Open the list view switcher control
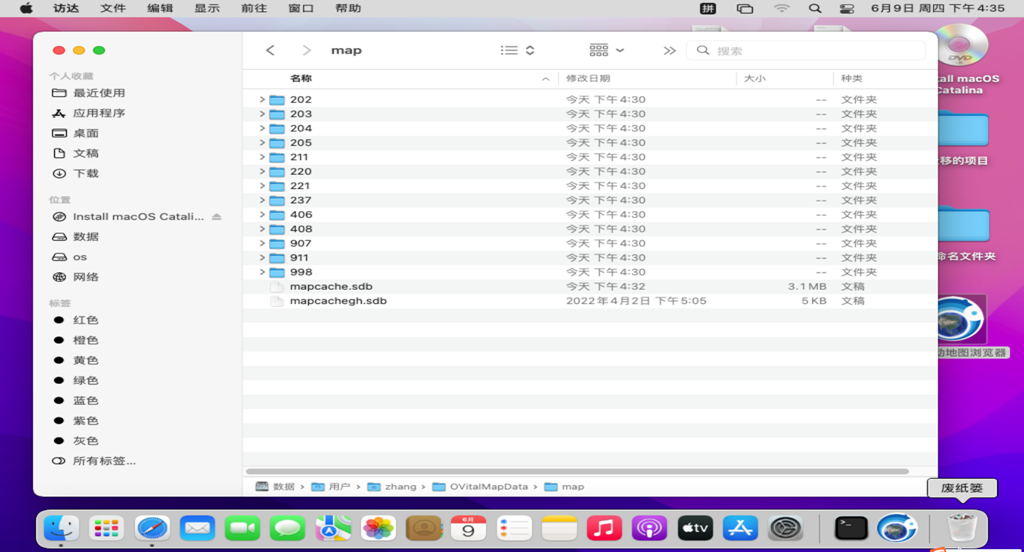This screenshot has height=552, width=1024. (x=517, y=50)
